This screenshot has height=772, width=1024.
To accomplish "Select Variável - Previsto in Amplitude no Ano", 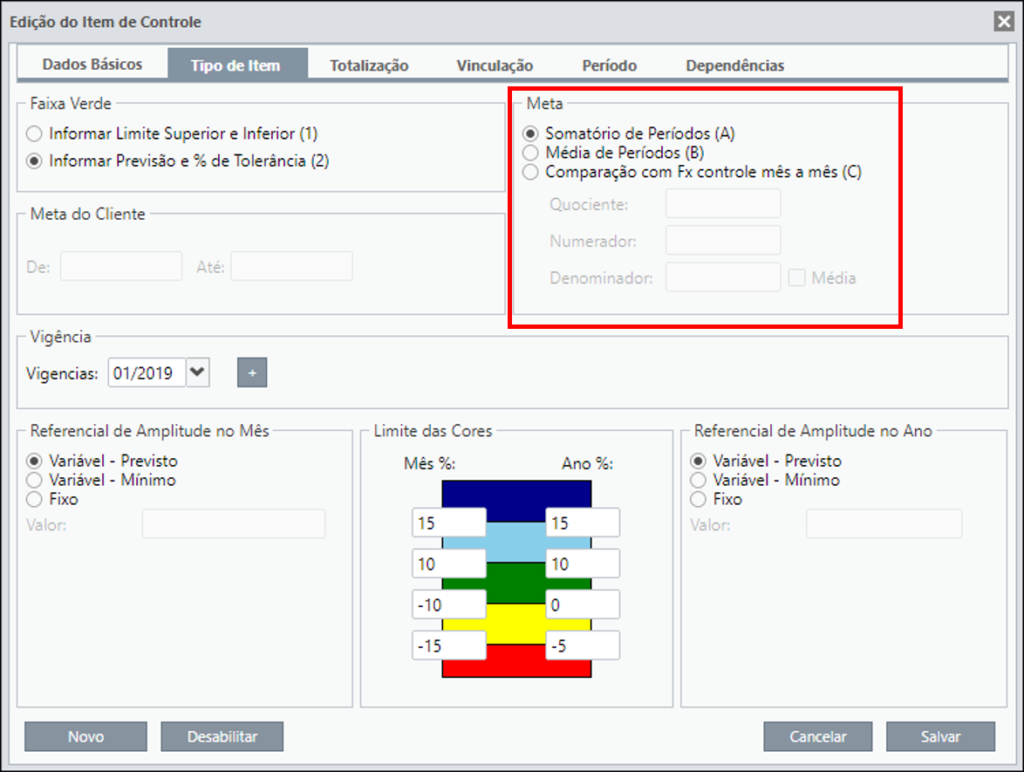I will [x=766, y=460].
